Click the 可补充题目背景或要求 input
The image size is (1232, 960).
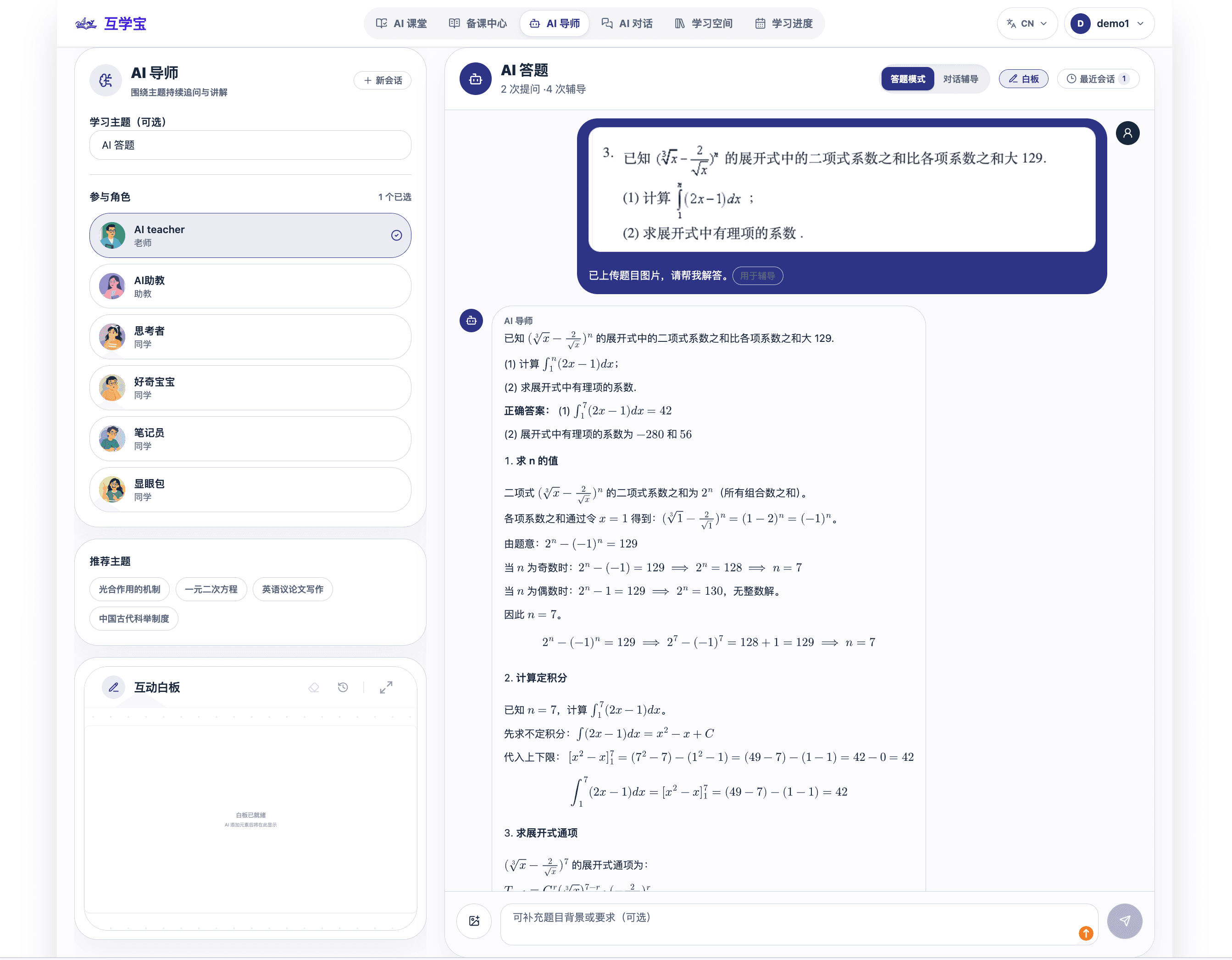[799, 925]
